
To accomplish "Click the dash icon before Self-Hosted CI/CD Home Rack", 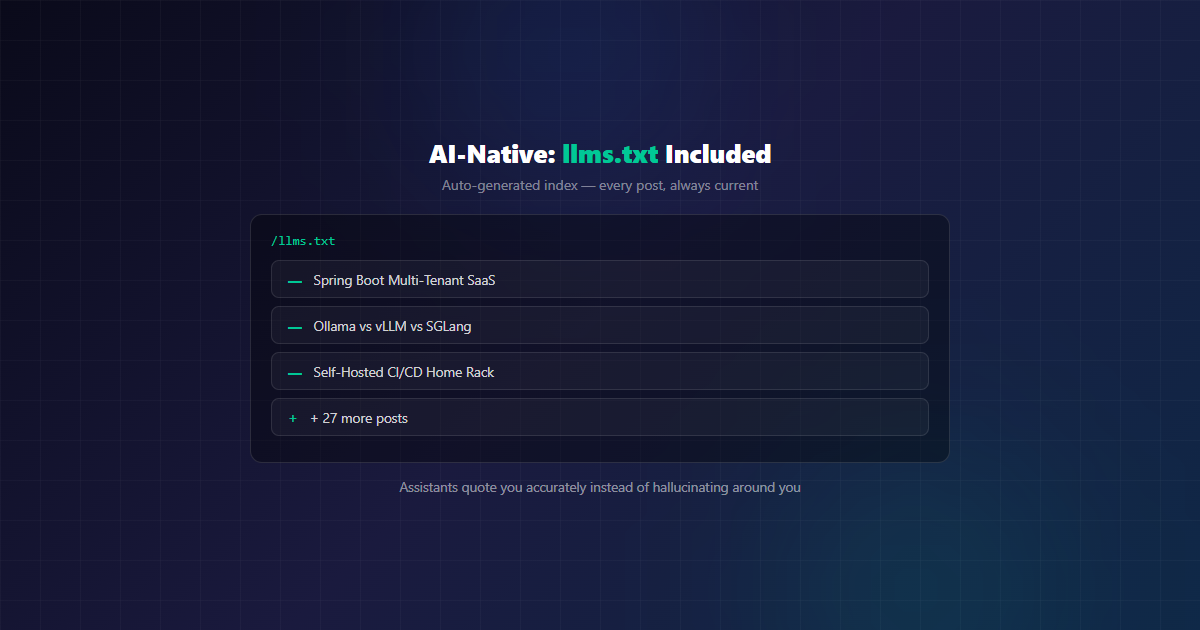I will coord(295,373).
